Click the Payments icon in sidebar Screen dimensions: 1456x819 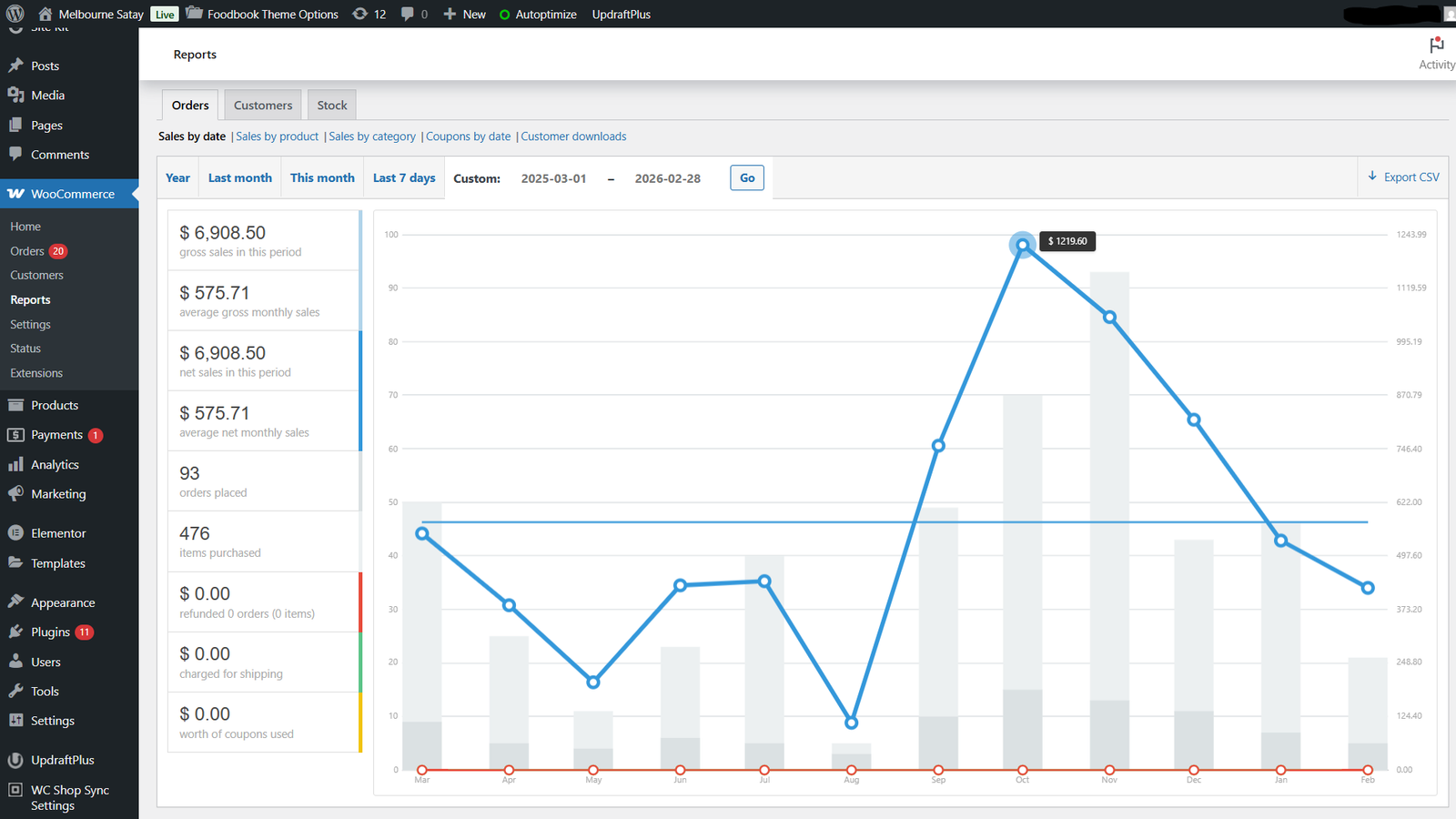pos(15,435)
